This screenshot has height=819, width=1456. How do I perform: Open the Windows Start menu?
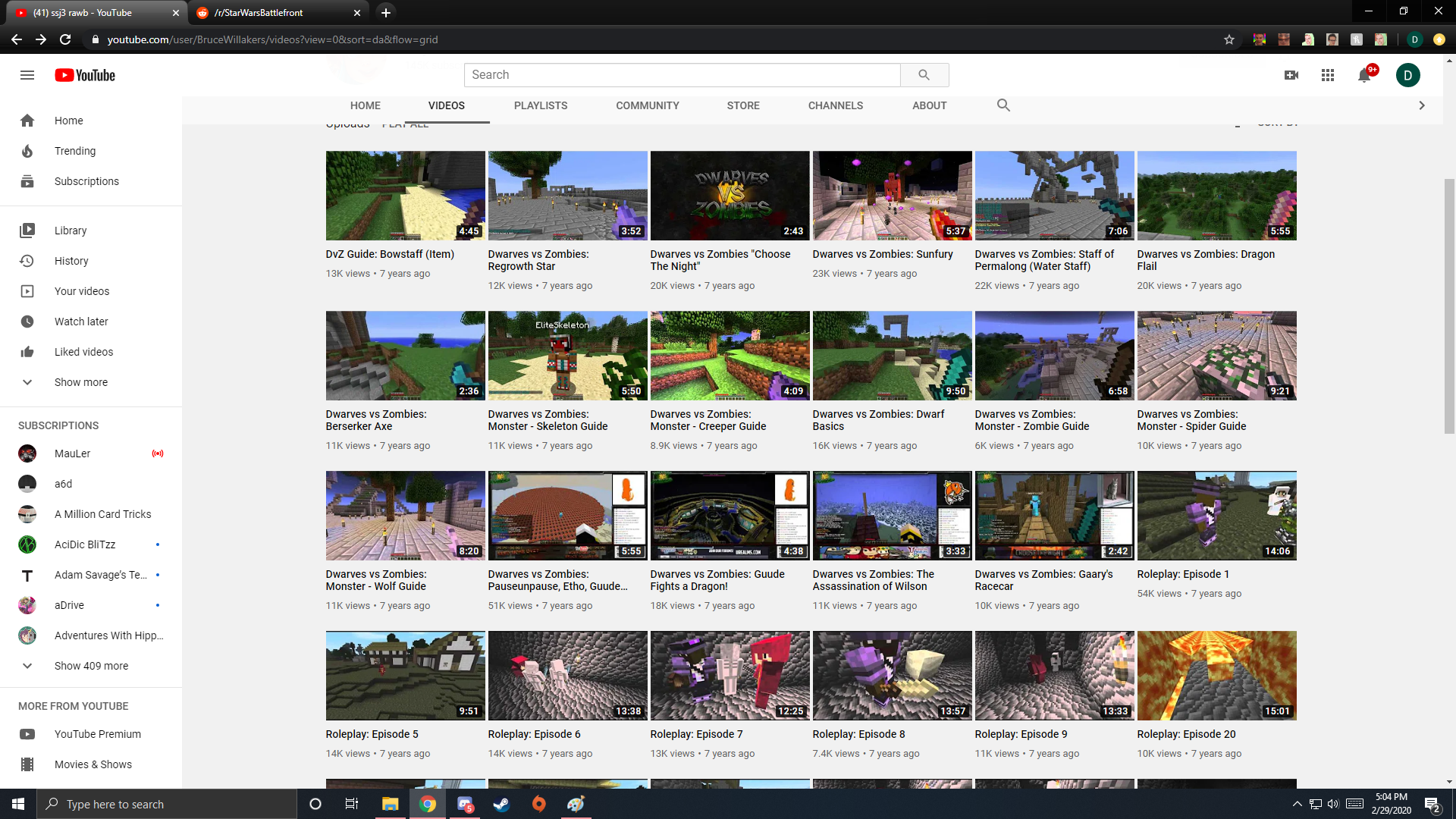click(x=18, y=804)
